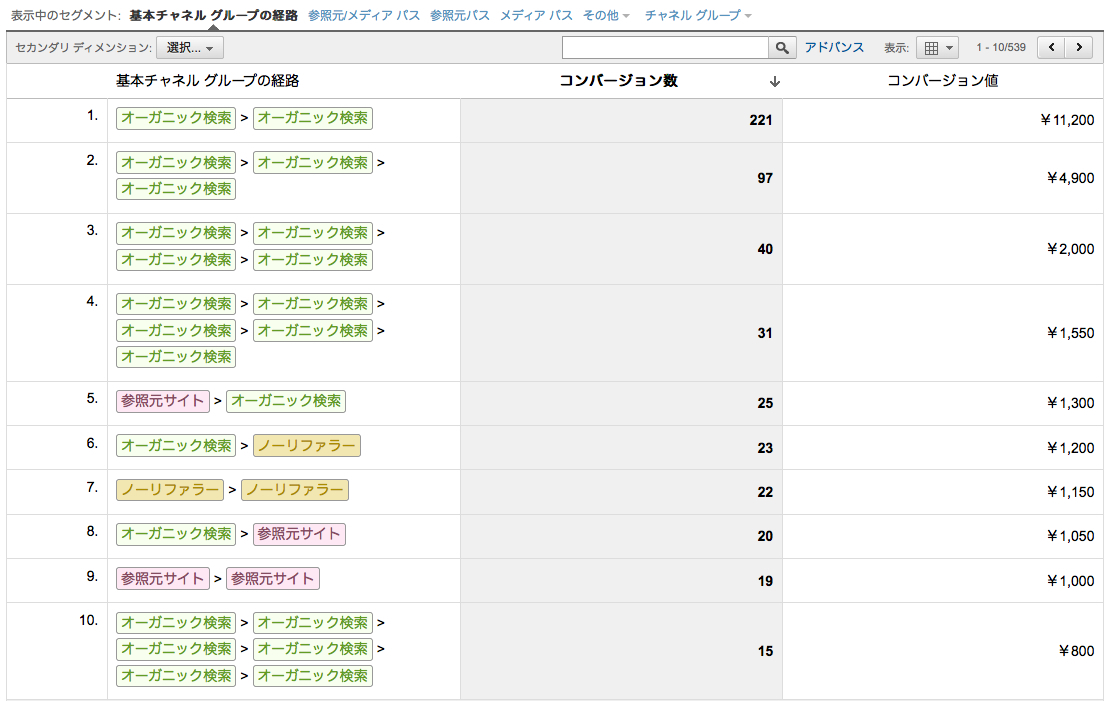Click conversion count 31
This screenshot has height=701, width=1111.
pyautogui.click(x=765, y=332)
